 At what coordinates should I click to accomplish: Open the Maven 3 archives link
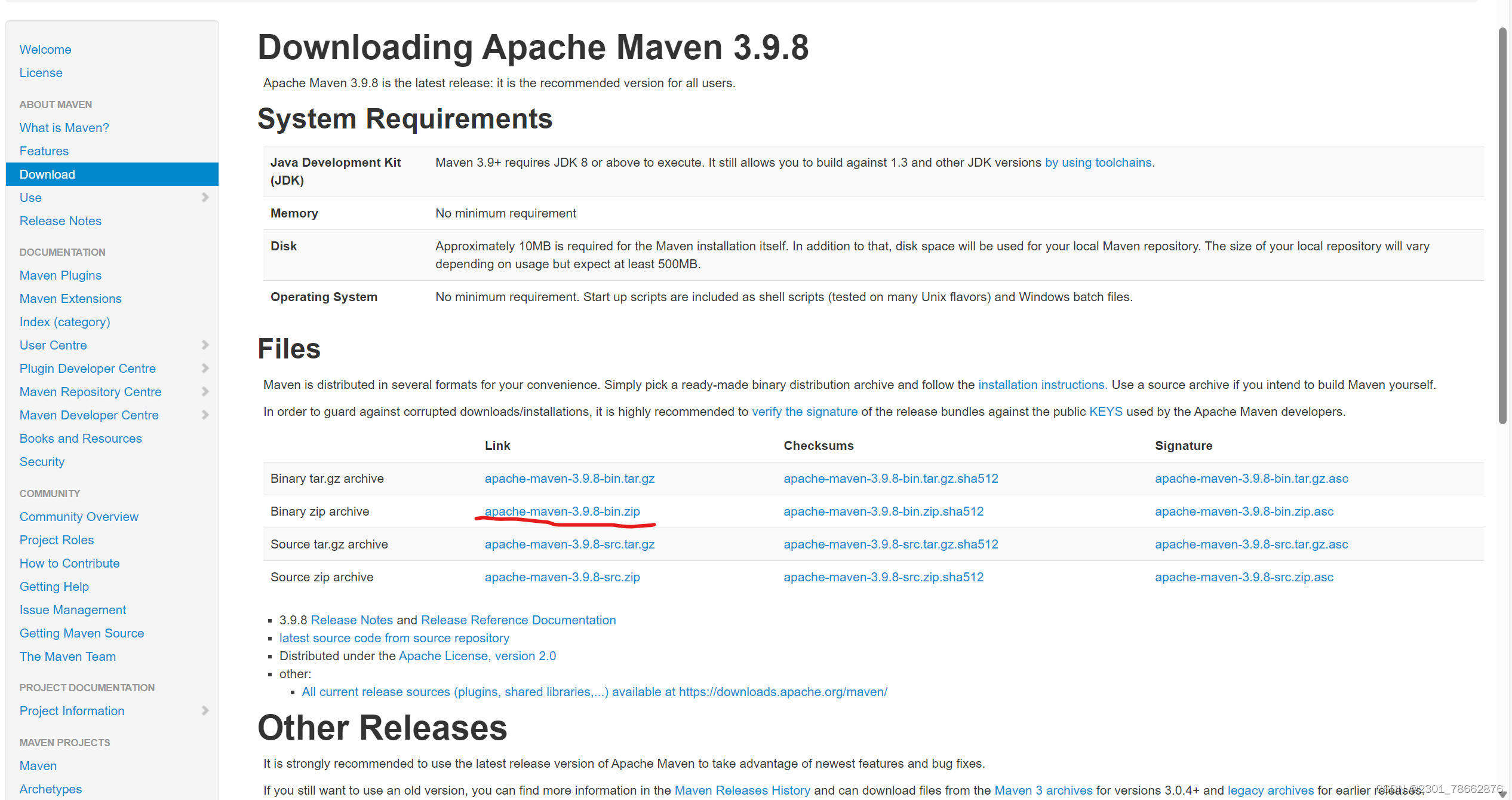coord(1043,790)
